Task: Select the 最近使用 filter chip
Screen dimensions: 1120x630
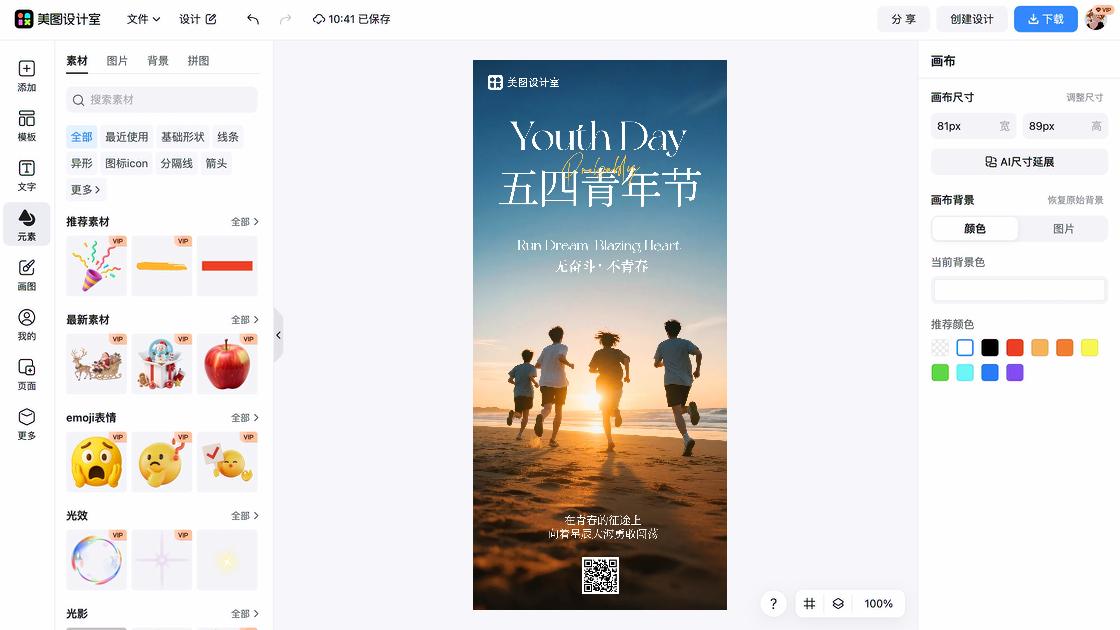Action: [x=126, y=136]
